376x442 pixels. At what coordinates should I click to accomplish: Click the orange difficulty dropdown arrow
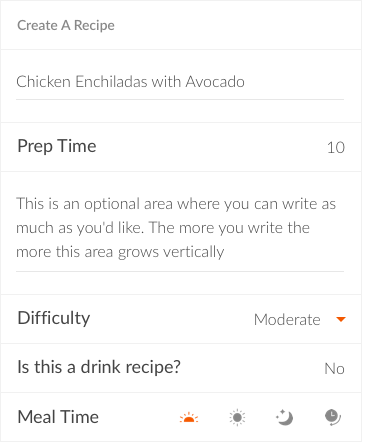[x=341, y=319]
